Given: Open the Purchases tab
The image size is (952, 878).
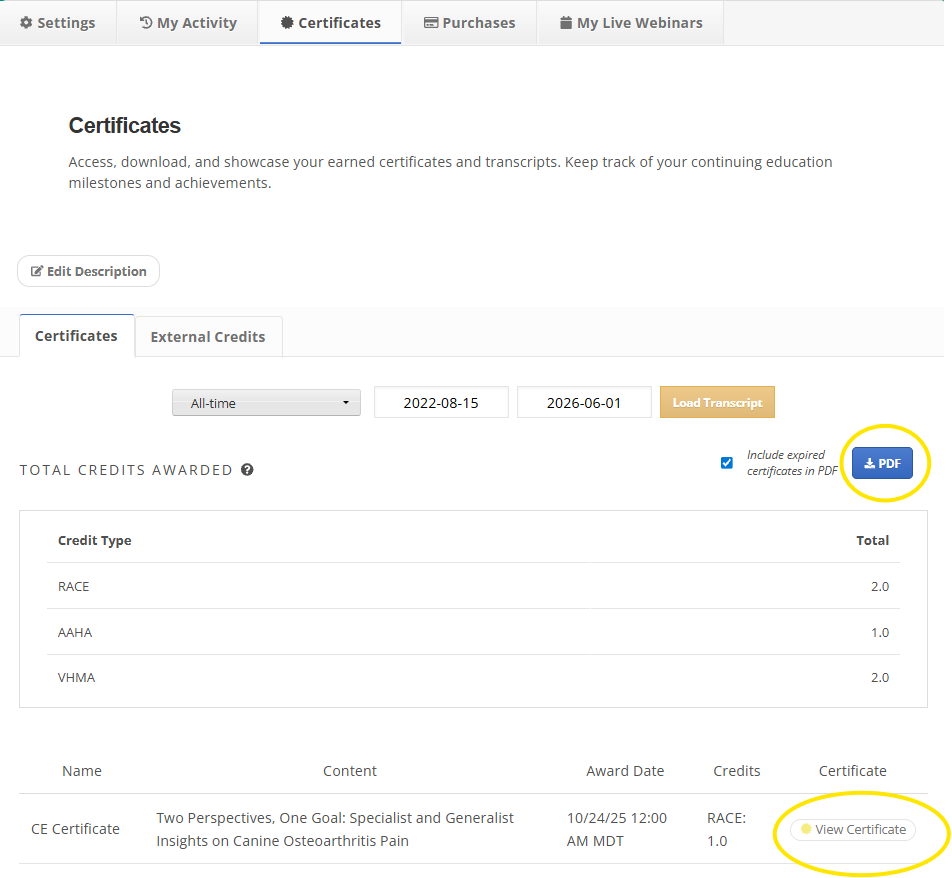Looking at the screenshot, I should click(x=469, y=23).
